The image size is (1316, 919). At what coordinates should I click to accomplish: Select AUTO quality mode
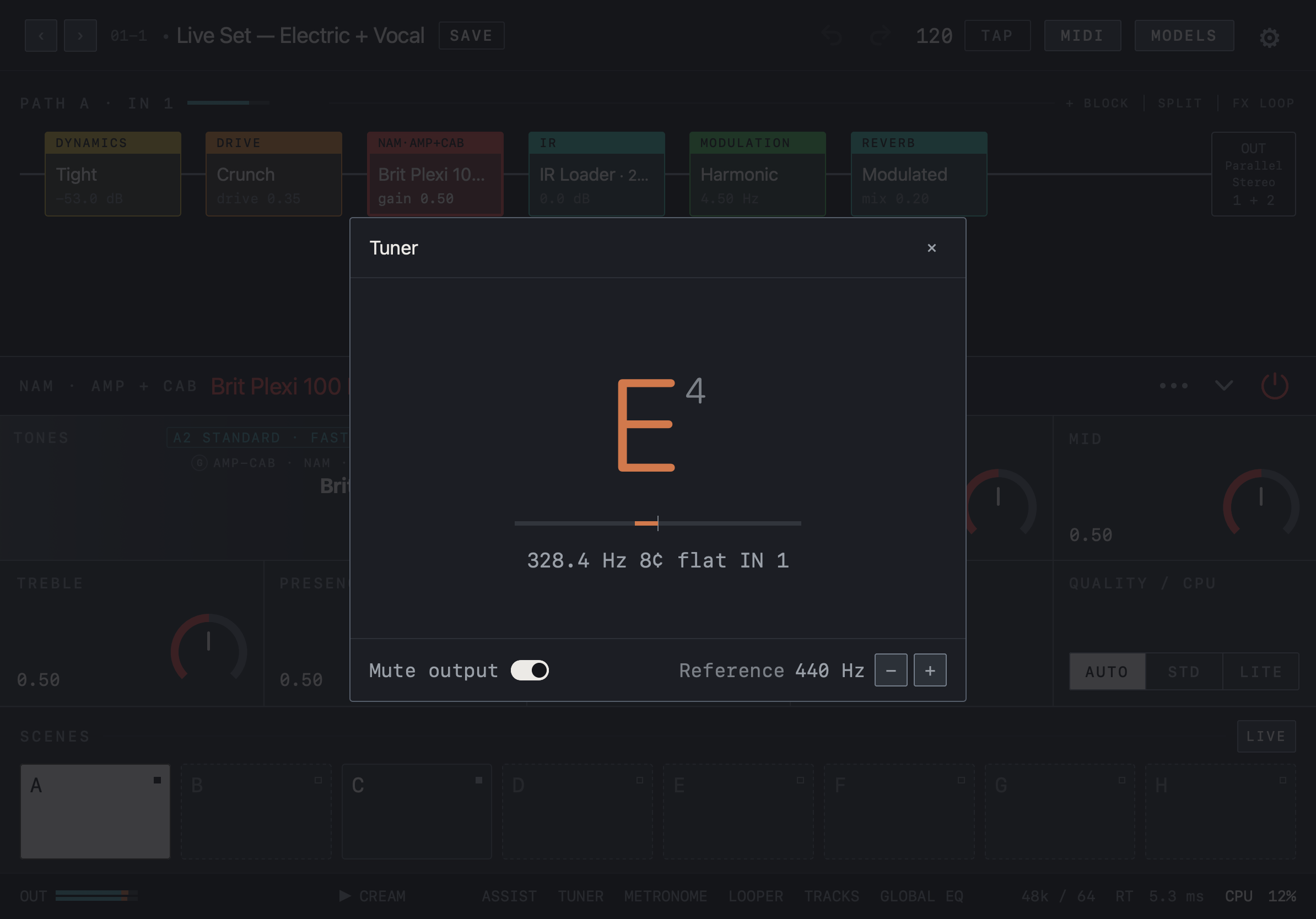pyautogui.click(x=1107, y=672)
